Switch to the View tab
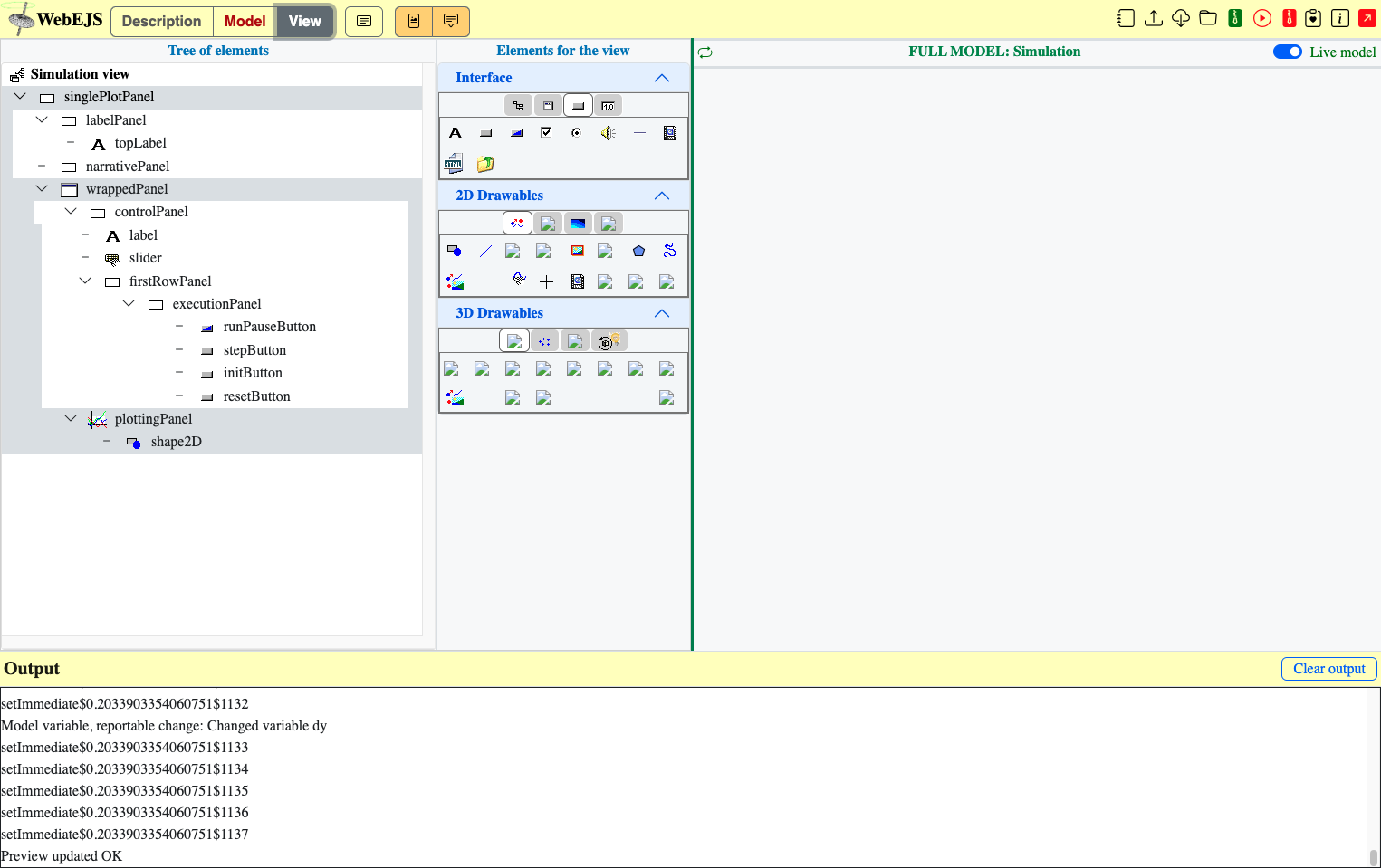Screen dimensions: 1381x868 point(304,21)
